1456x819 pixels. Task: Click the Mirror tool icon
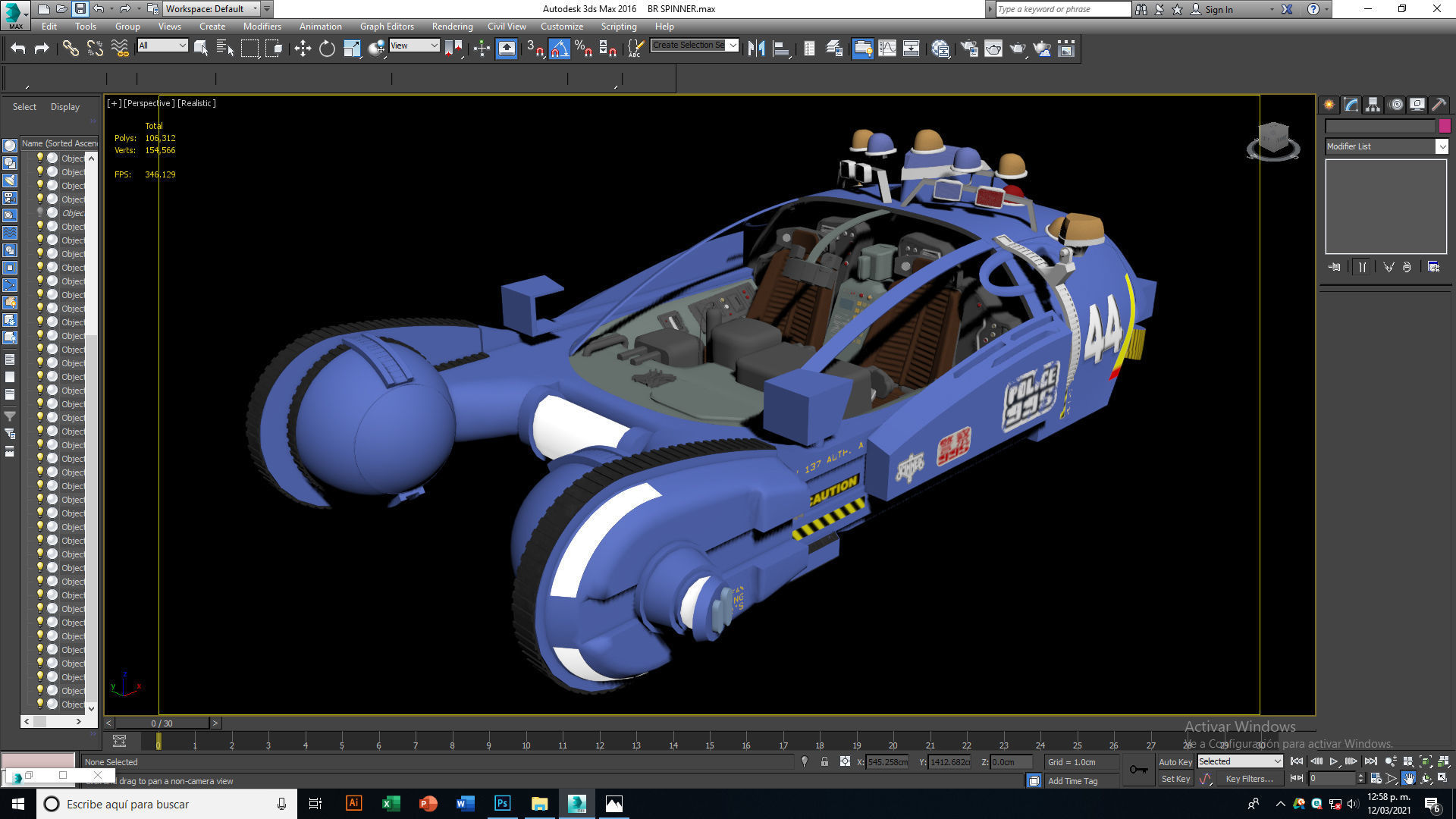756,49
